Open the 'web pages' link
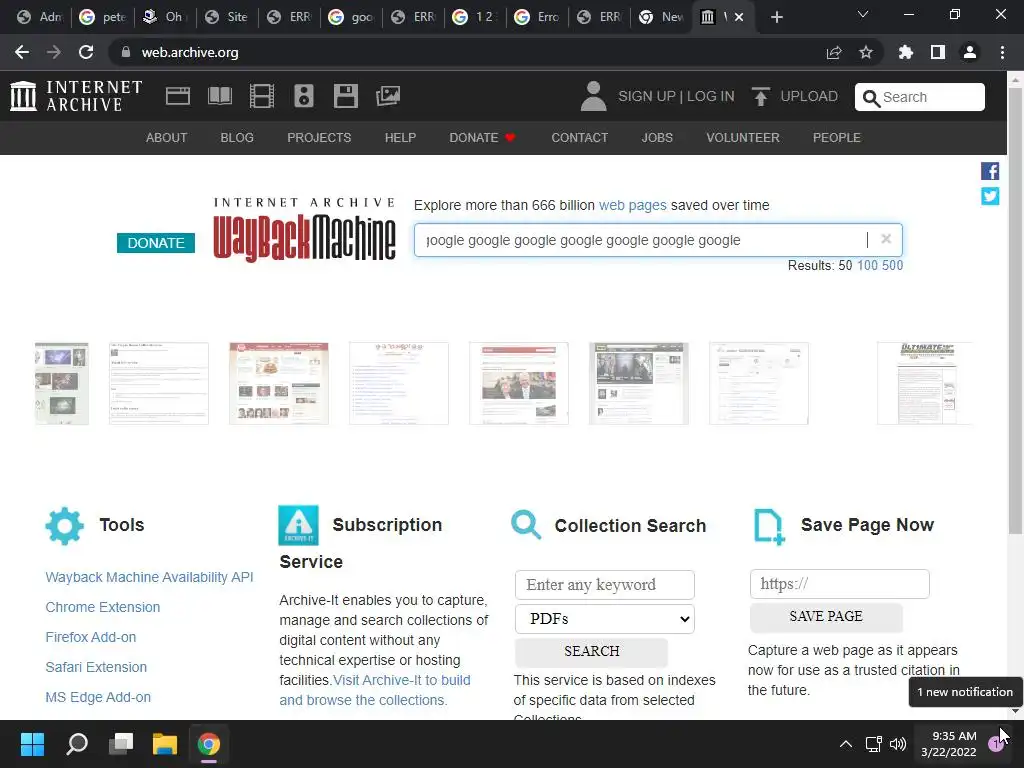The image size is (1024, 768). [x=633, y=205]
